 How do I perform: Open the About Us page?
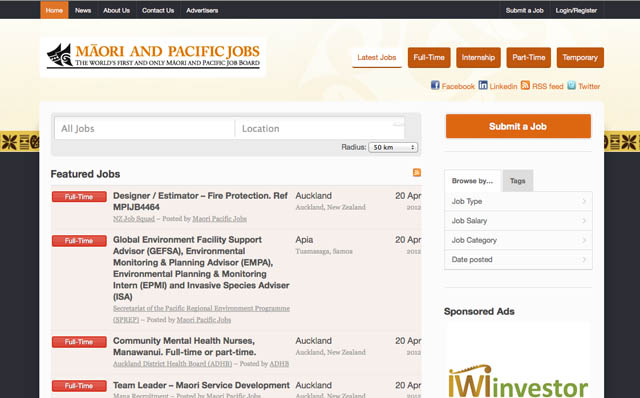coord(116,10)
